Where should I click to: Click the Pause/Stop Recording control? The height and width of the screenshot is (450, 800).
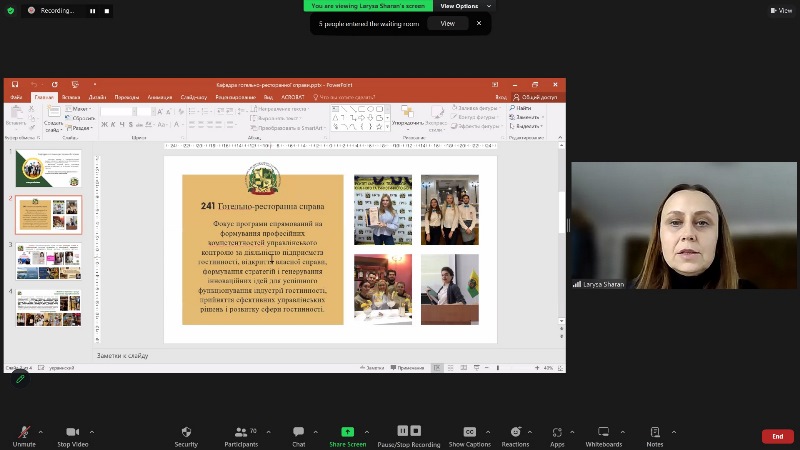(x=408, y=433)
